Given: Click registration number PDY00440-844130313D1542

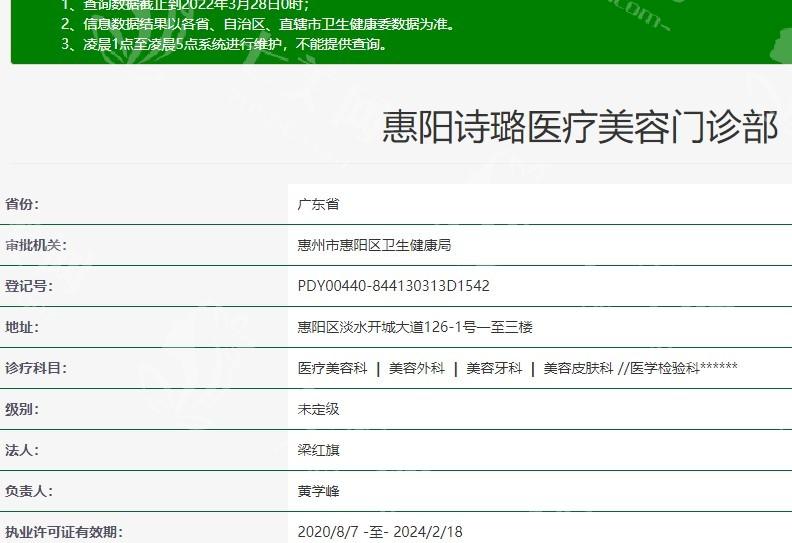Looking at the screenshot, I should pyautogui.click(x=393, y=286).
